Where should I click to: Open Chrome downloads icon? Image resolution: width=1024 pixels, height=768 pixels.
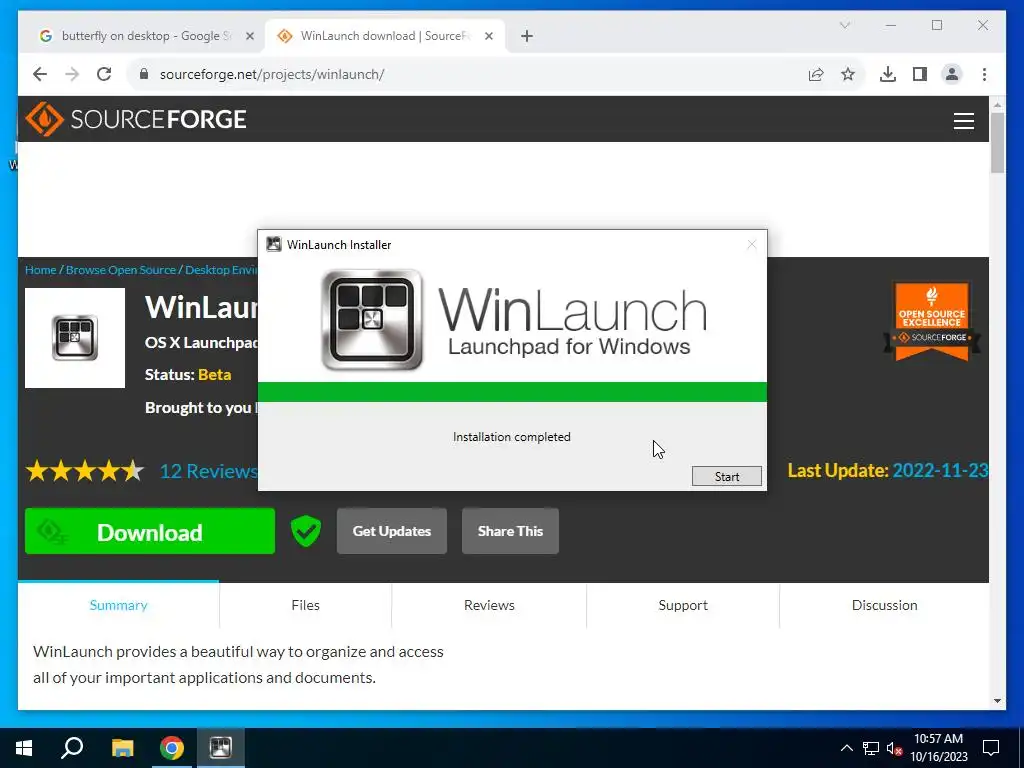coord(888,74)
